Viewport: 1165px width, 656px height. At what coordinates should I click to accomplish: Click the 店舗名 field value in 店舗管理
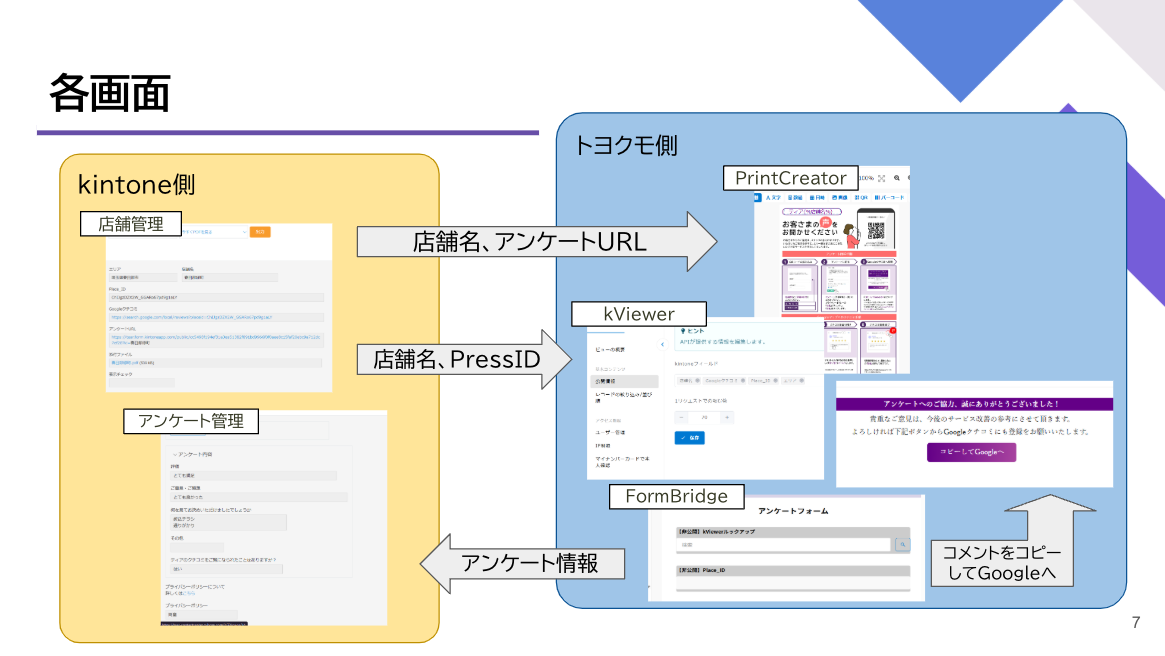click(x=230, y=277)
